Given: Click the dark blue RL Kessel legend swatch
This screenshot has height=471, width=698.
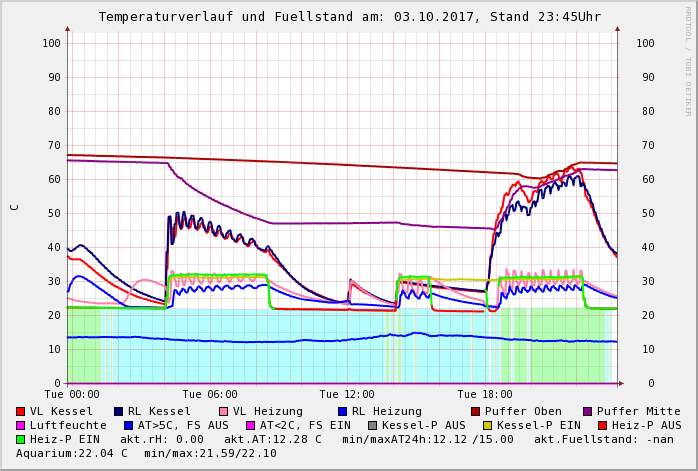Looking at the screenshot, I should point(119,412).
